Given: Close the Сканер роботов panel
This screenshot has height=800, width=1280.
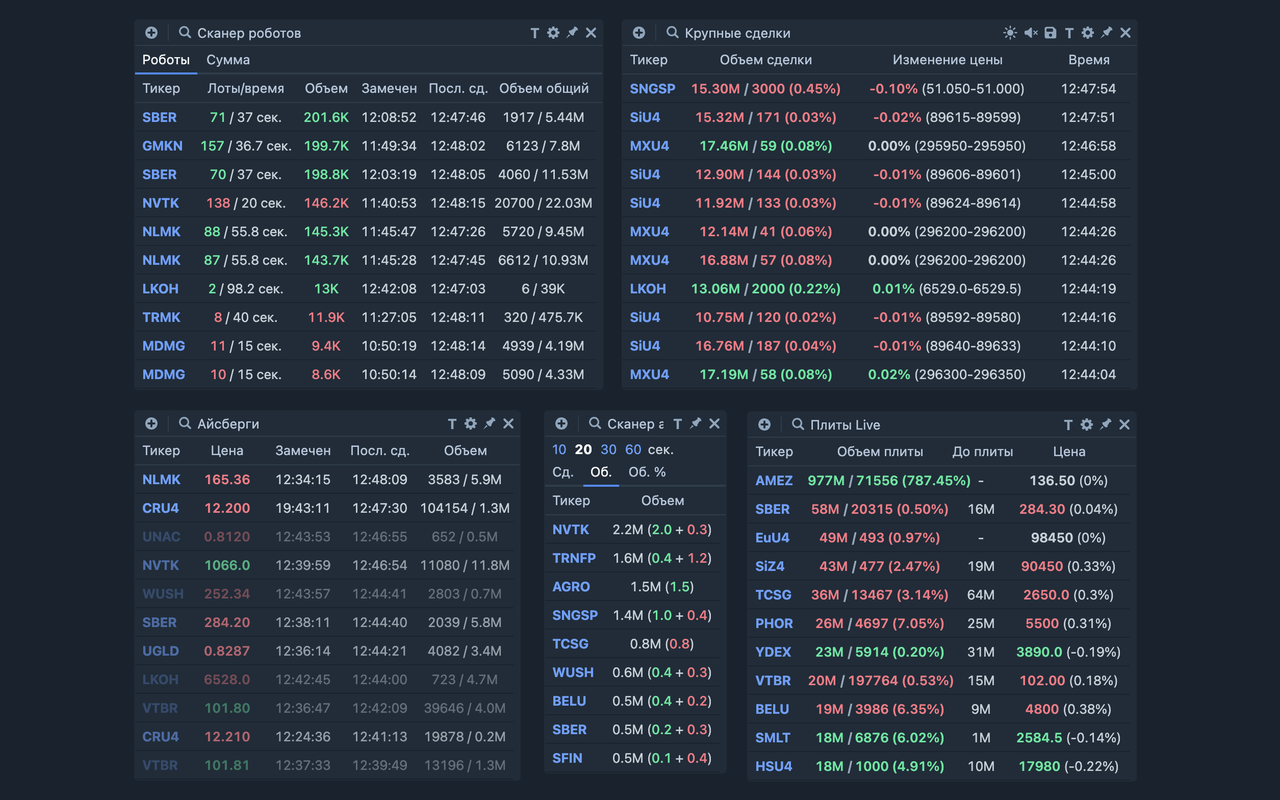Looking at the screenshot, I should click(591, 33).
